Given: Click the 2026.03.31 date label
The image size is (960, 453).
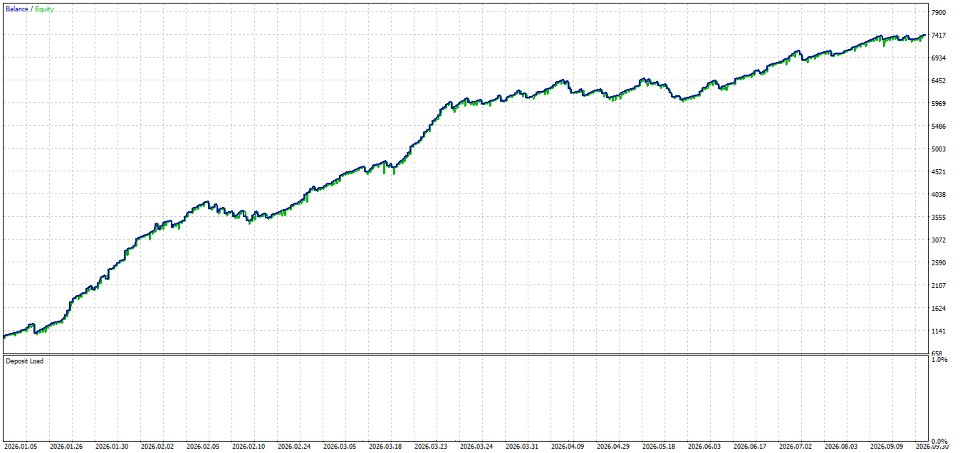Looking at the screenshot, I should pos(523,447).
